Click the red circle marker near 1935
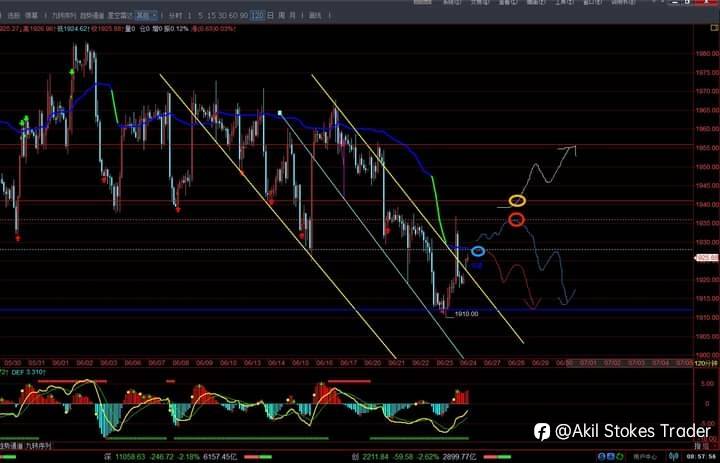720x463 pixels. point(517,220)
